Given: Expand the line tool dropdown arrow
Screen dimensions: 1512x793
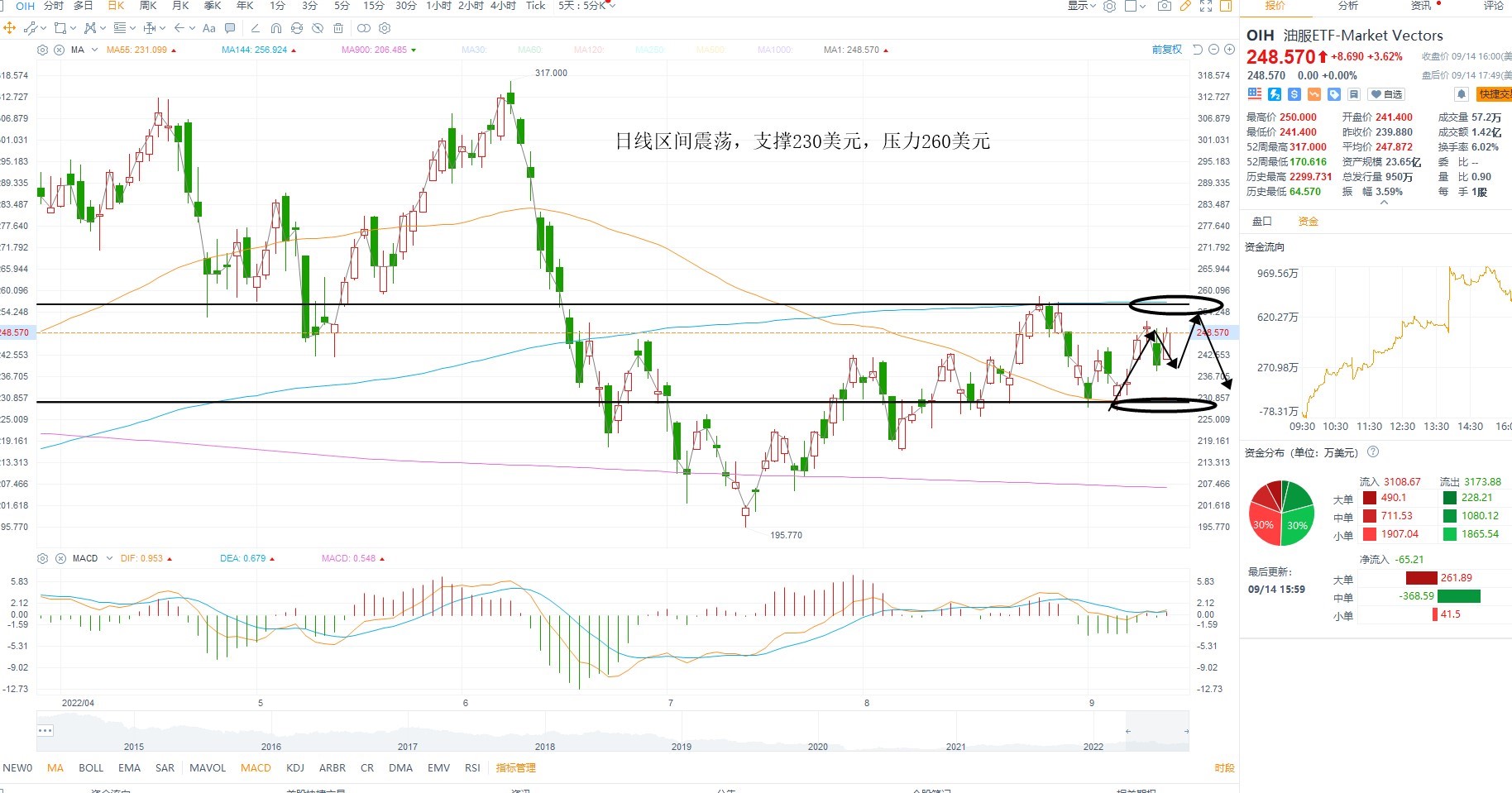Looking at the screenshot, I should pos(44,28).
